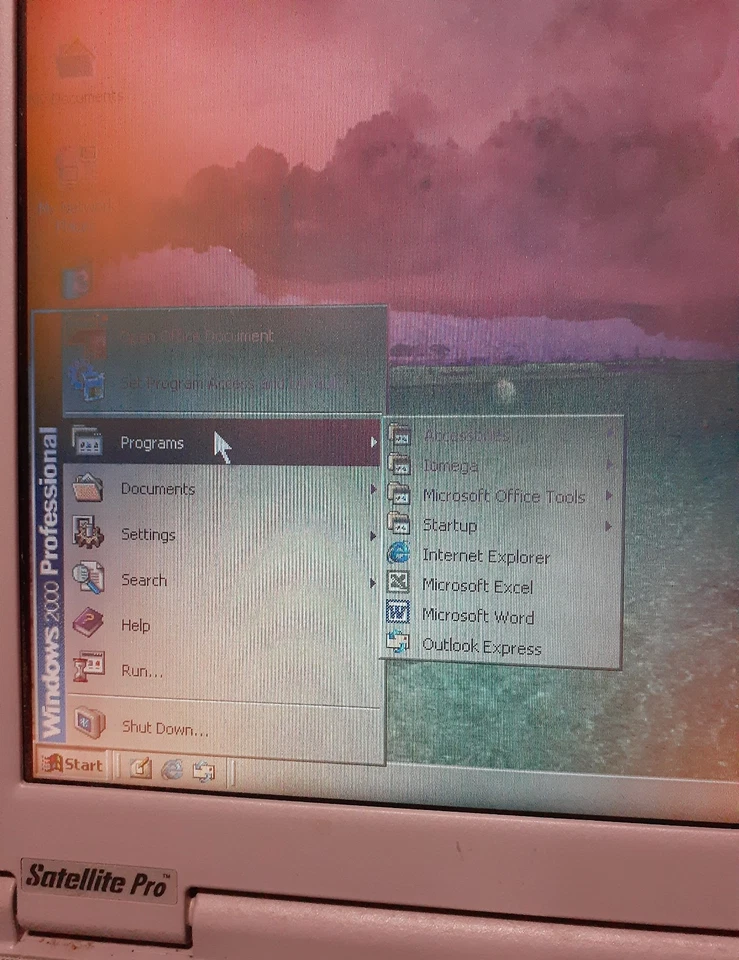This screenshot has height=960, width=739.
Task: Expand the Microsoft Office Tools arrow
Action: coord(609,495)
